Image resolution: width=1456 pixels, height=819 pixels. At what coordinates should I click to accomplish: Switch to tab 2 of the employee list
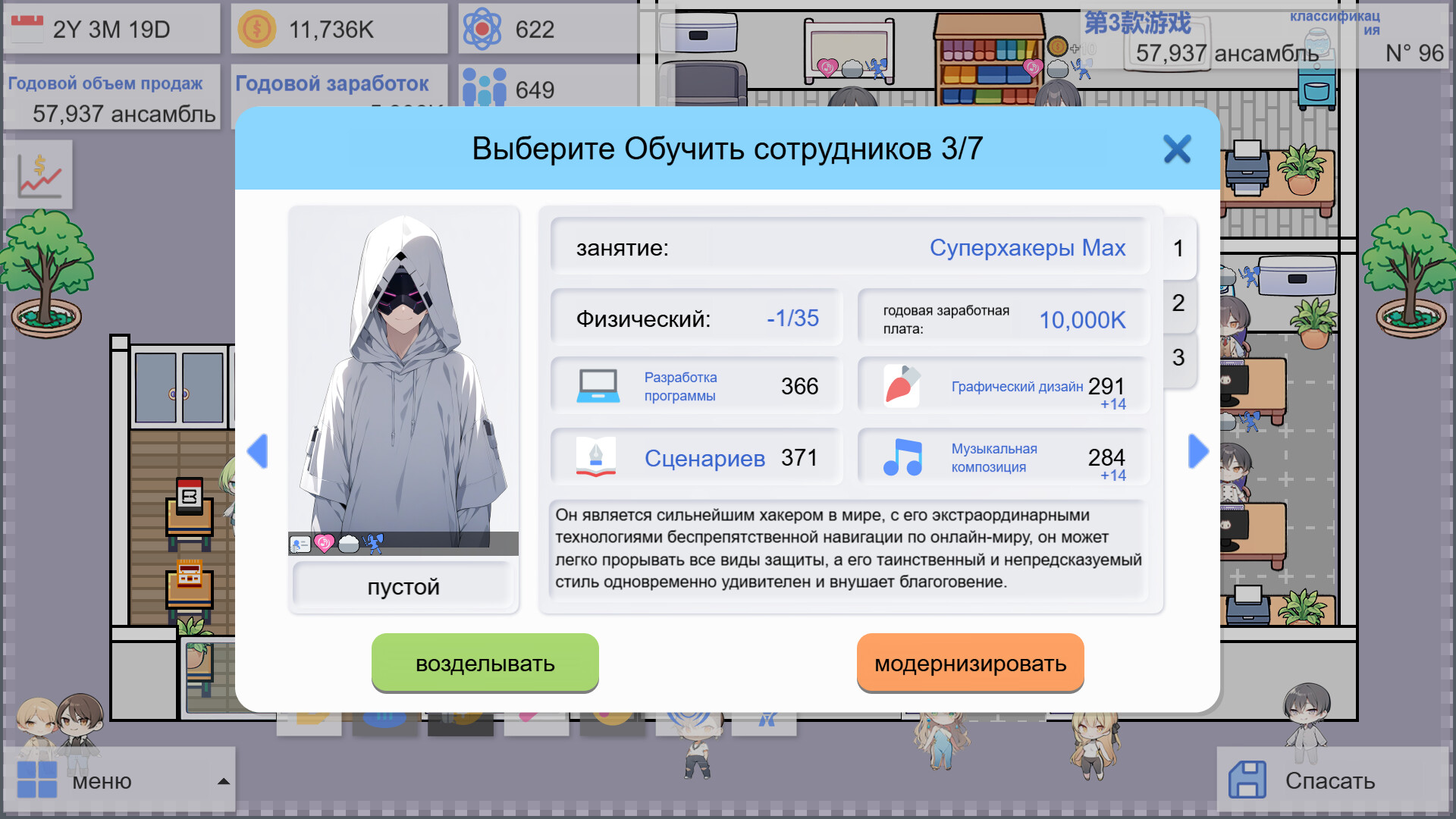[1177, 303]
